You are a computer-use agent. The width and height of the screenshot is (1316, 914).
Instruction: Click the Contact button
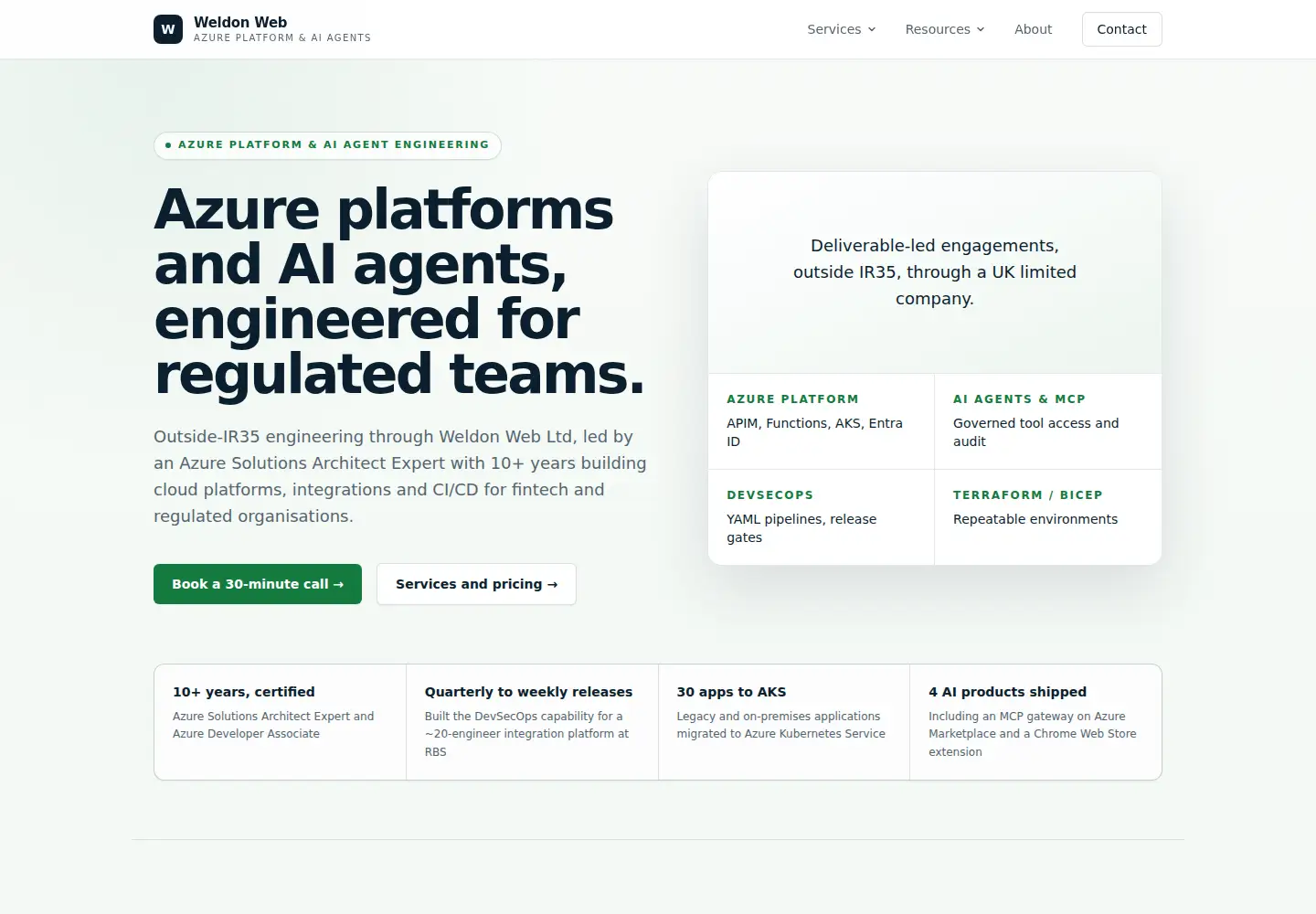tap(1121, 29)
